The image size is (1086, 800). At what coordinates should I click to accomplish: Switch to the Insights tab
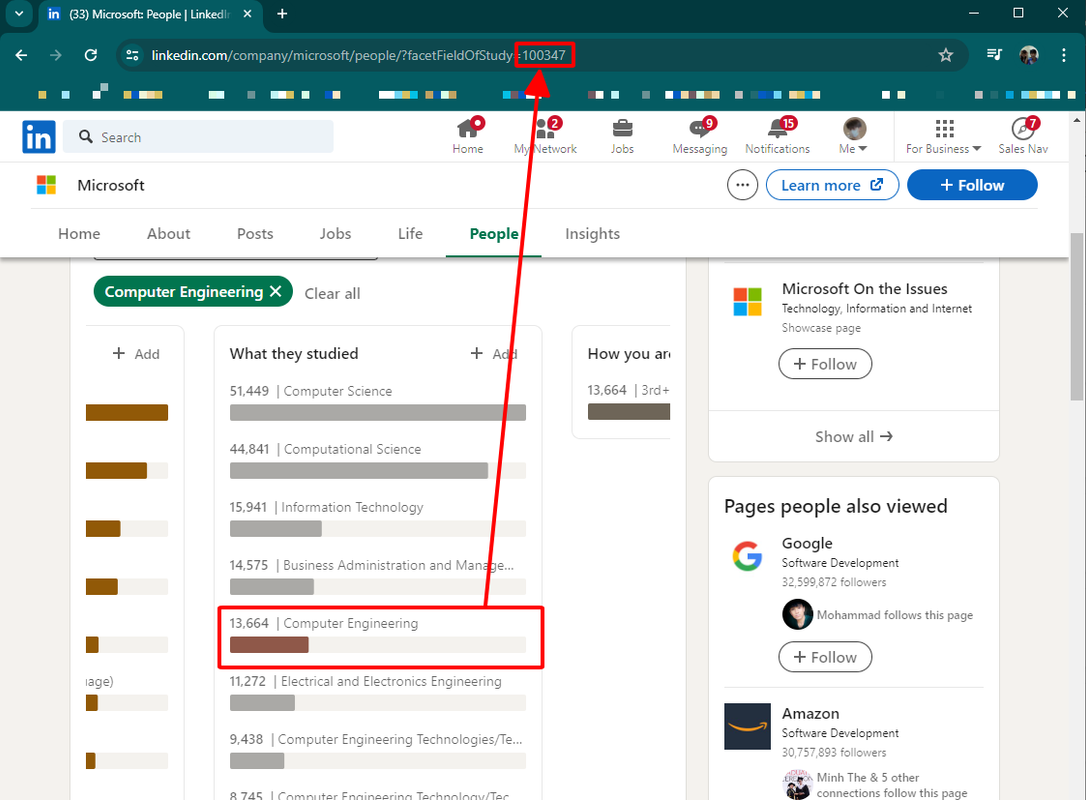click(x=592, y=234)
